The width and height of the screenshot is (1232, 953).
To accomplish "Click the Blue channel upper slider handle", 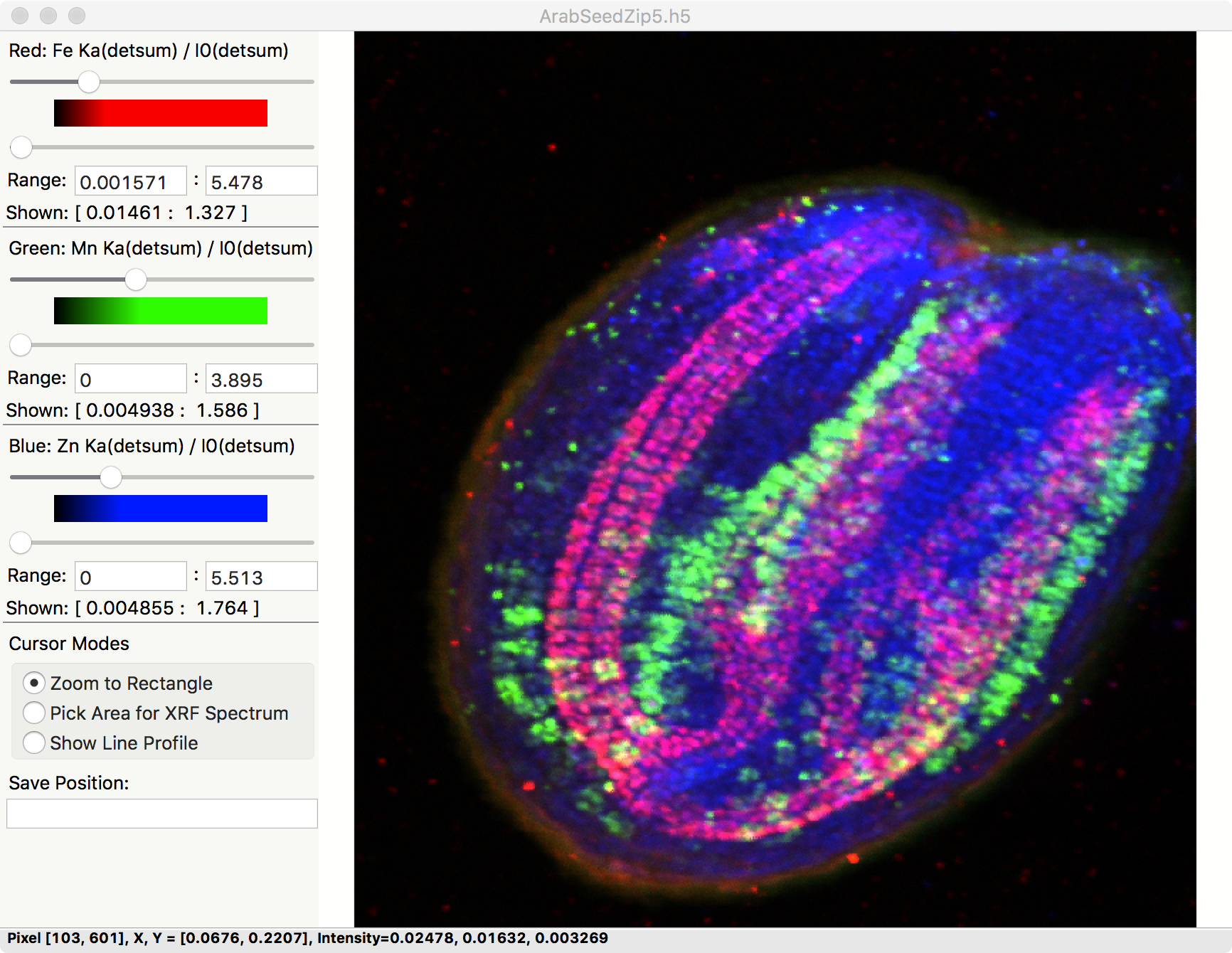I will coord(111,477).
